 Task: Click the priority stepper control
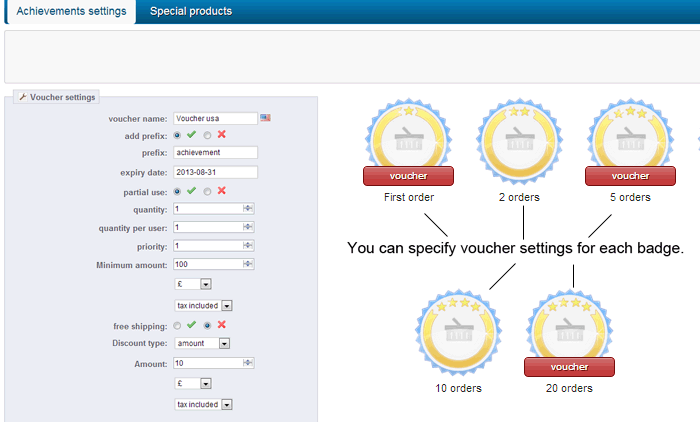(x=247, y=245)
